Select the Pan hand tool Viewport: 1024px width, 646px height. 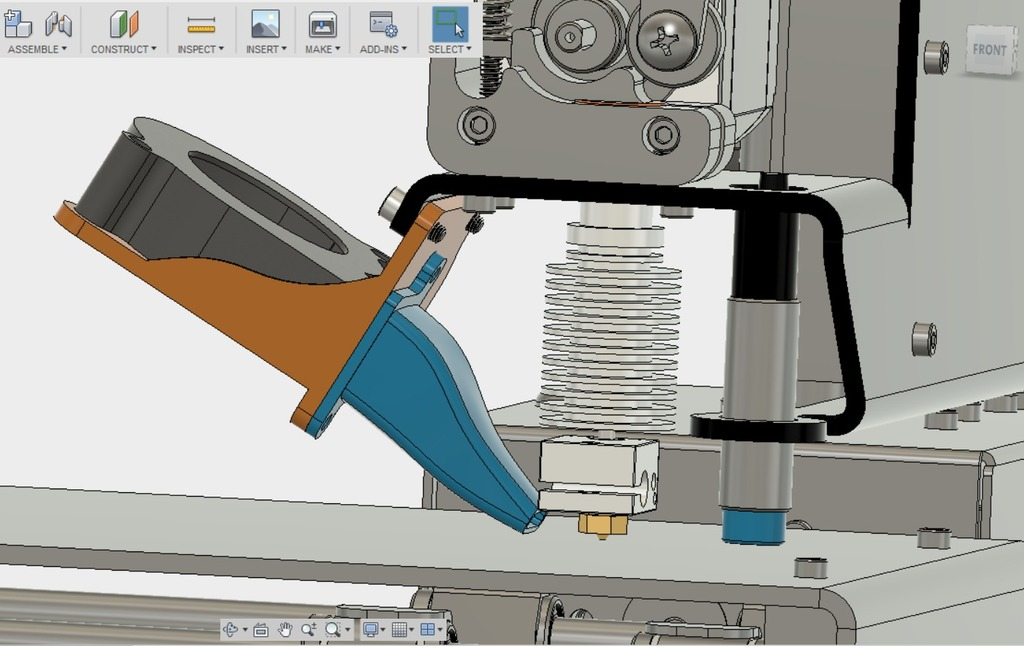pos(285,630)
